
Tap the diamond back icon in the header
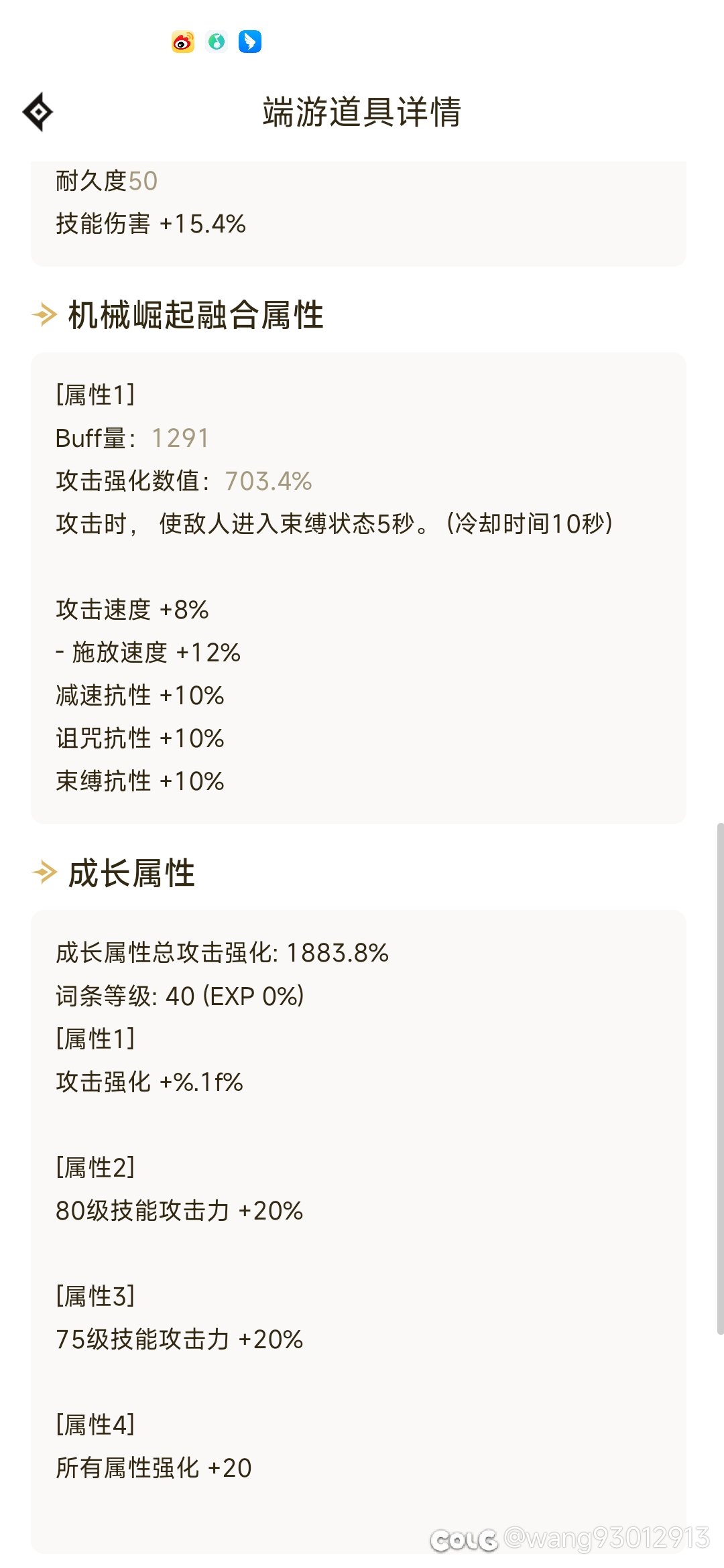click(38, 112)
